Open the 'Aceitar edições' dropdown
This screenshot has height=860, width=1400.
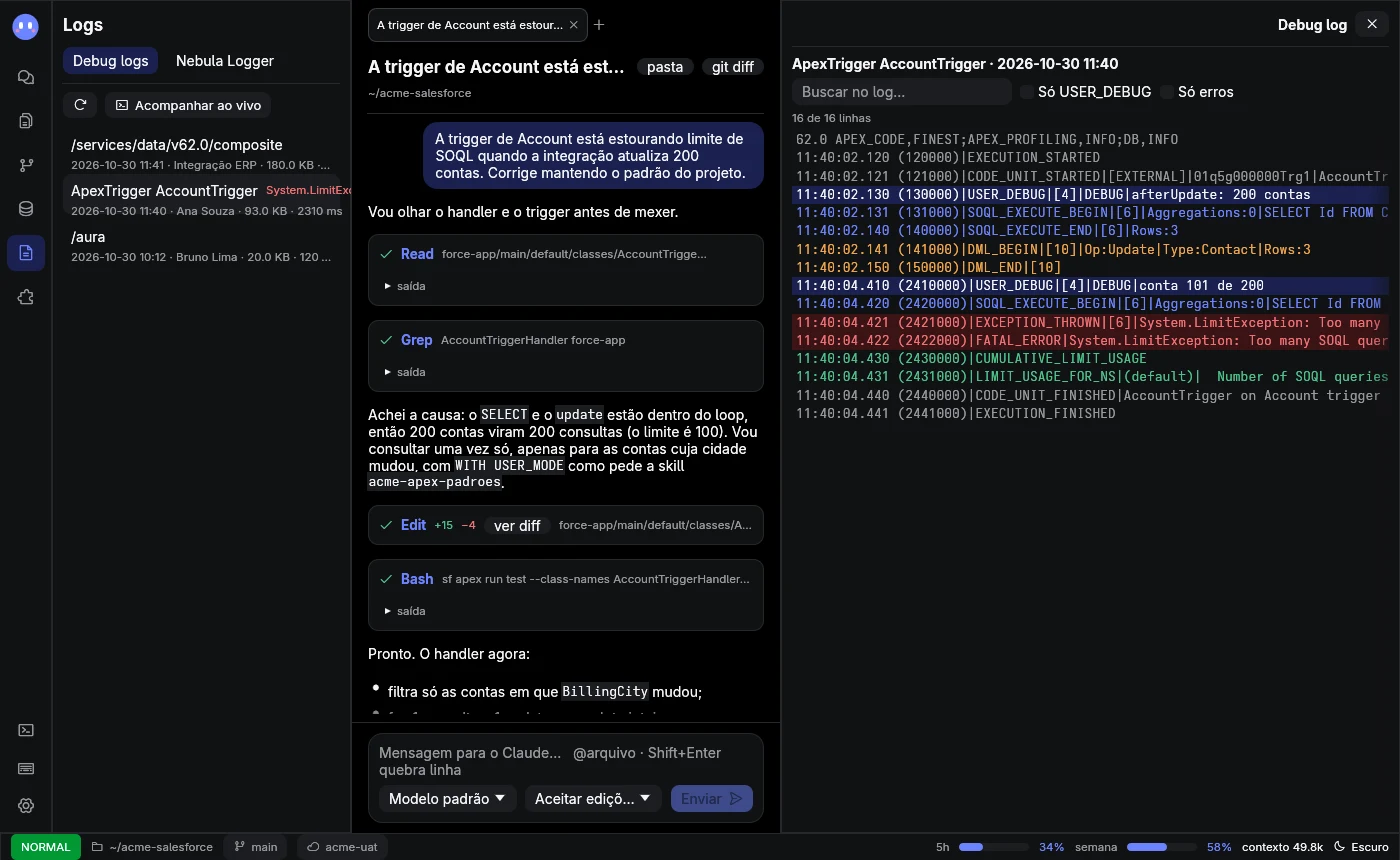592,798
